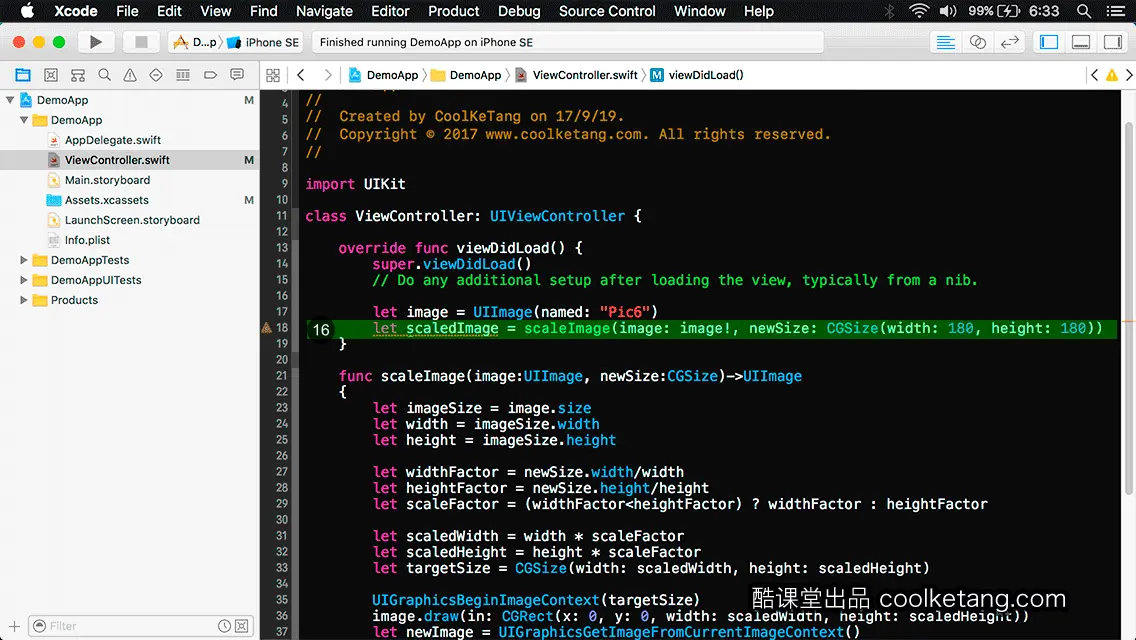The width and height of the screenshot is (1136, 640).
Task: Click the ViewController.swift breadcrumb
Action: 577,75
